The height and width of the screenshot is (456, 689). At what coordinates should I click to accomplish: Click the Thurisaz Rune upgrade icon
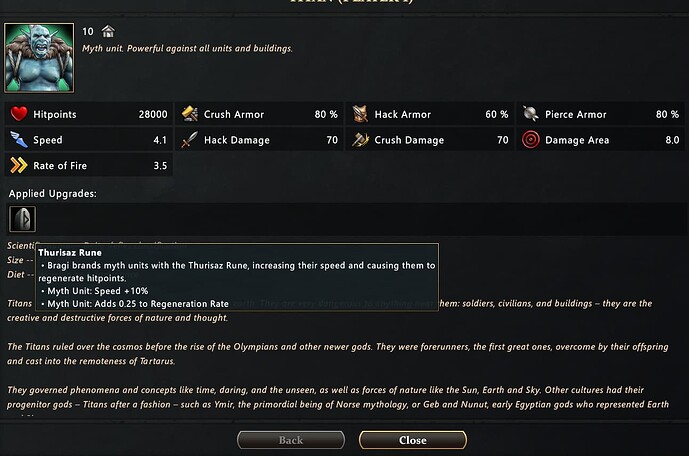pos(22,219)
